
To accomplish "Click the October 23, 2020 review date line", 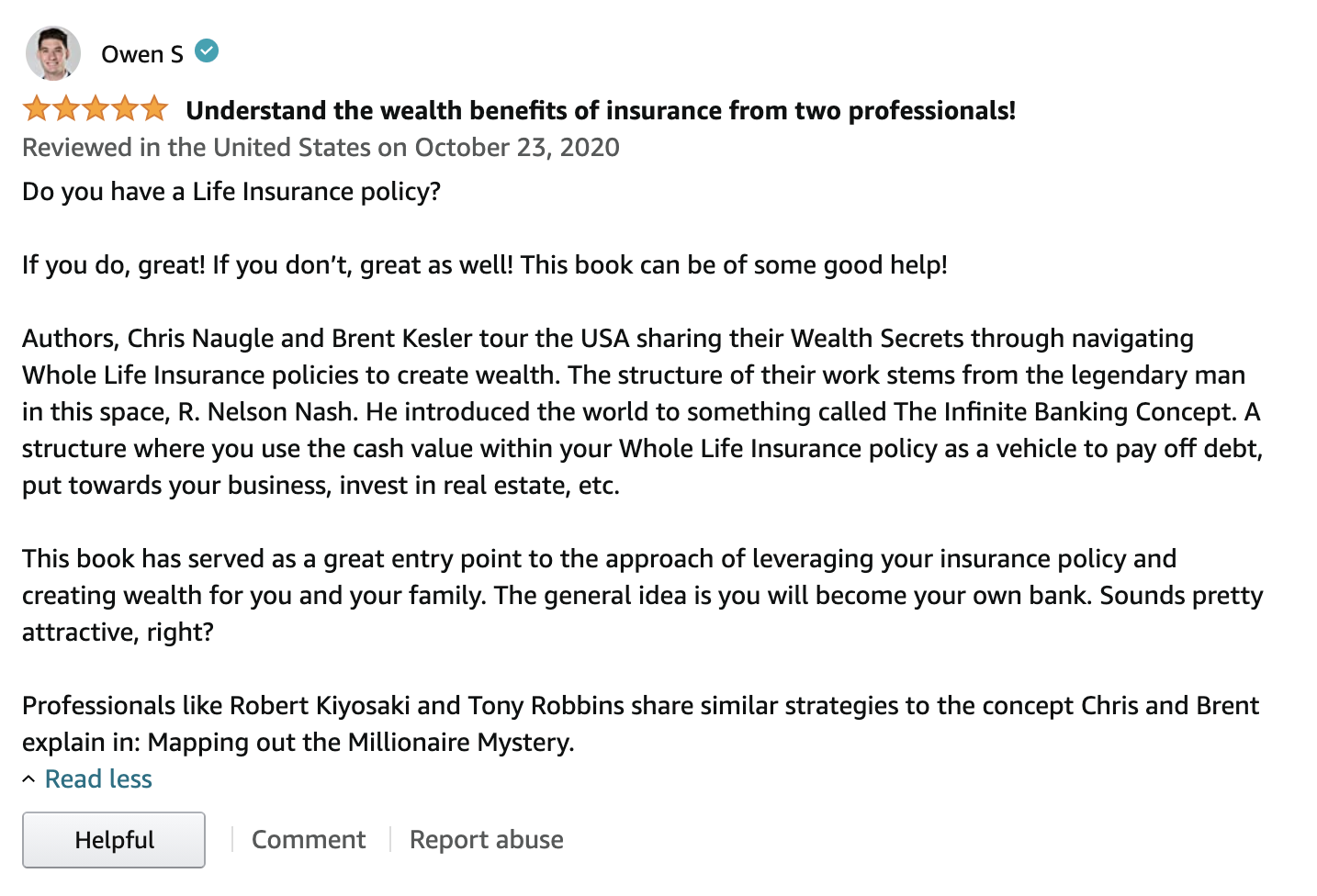I will click(321, 147).
